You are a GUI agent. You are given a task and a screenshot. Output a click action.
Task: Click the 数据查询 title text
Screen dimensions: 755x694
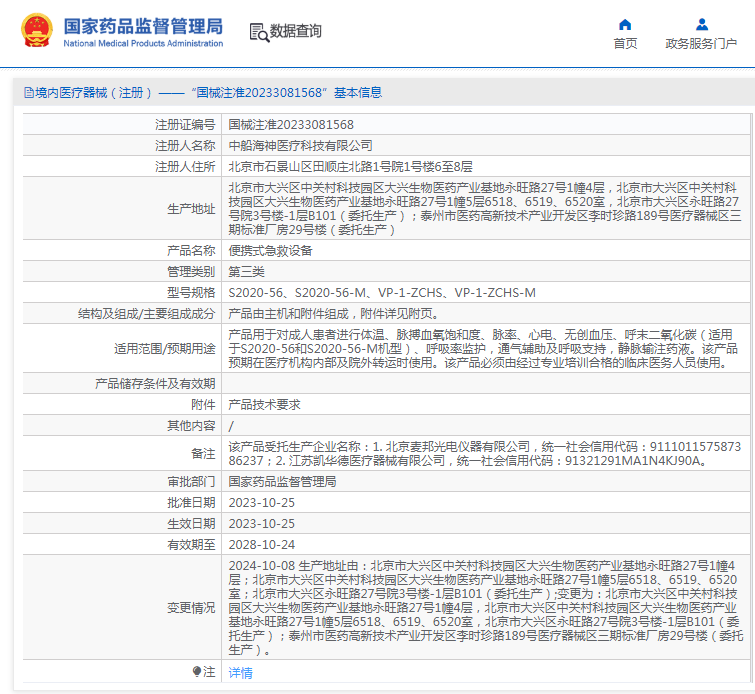(x=295, y=31)
